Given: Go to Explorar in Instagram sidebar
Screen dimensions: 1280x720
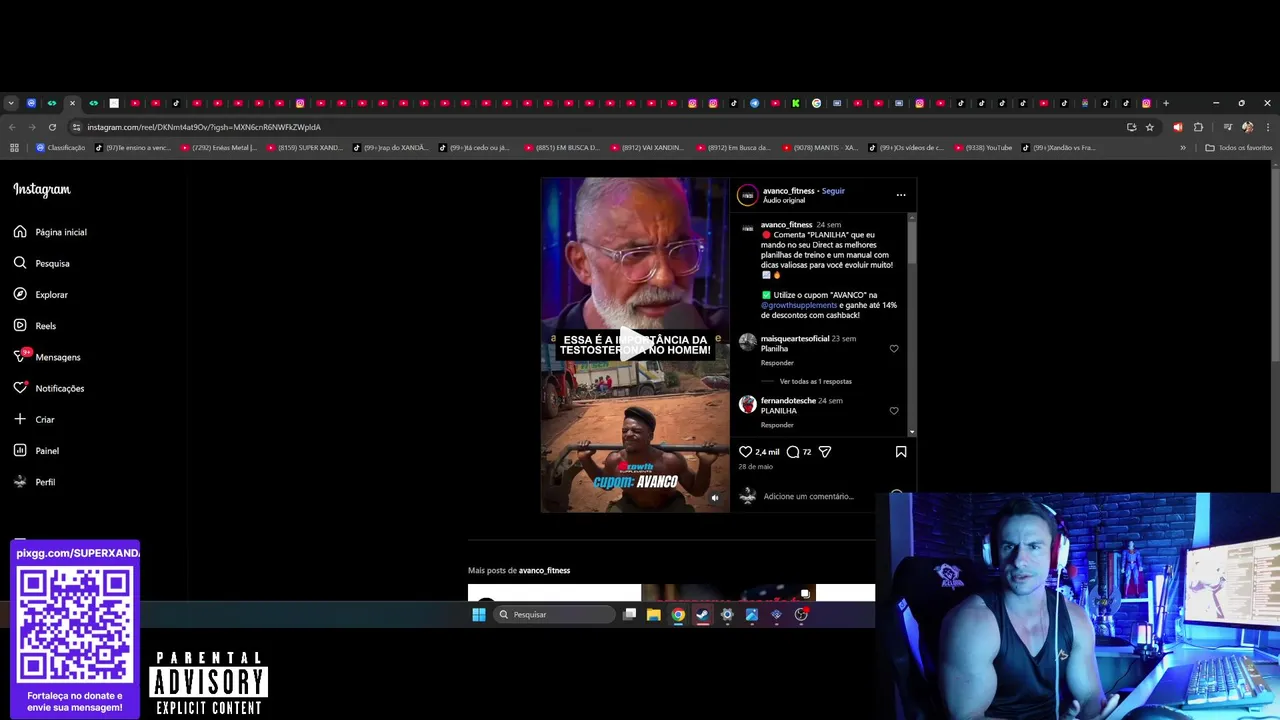Looking at the screenshot, I should point(41,295).
